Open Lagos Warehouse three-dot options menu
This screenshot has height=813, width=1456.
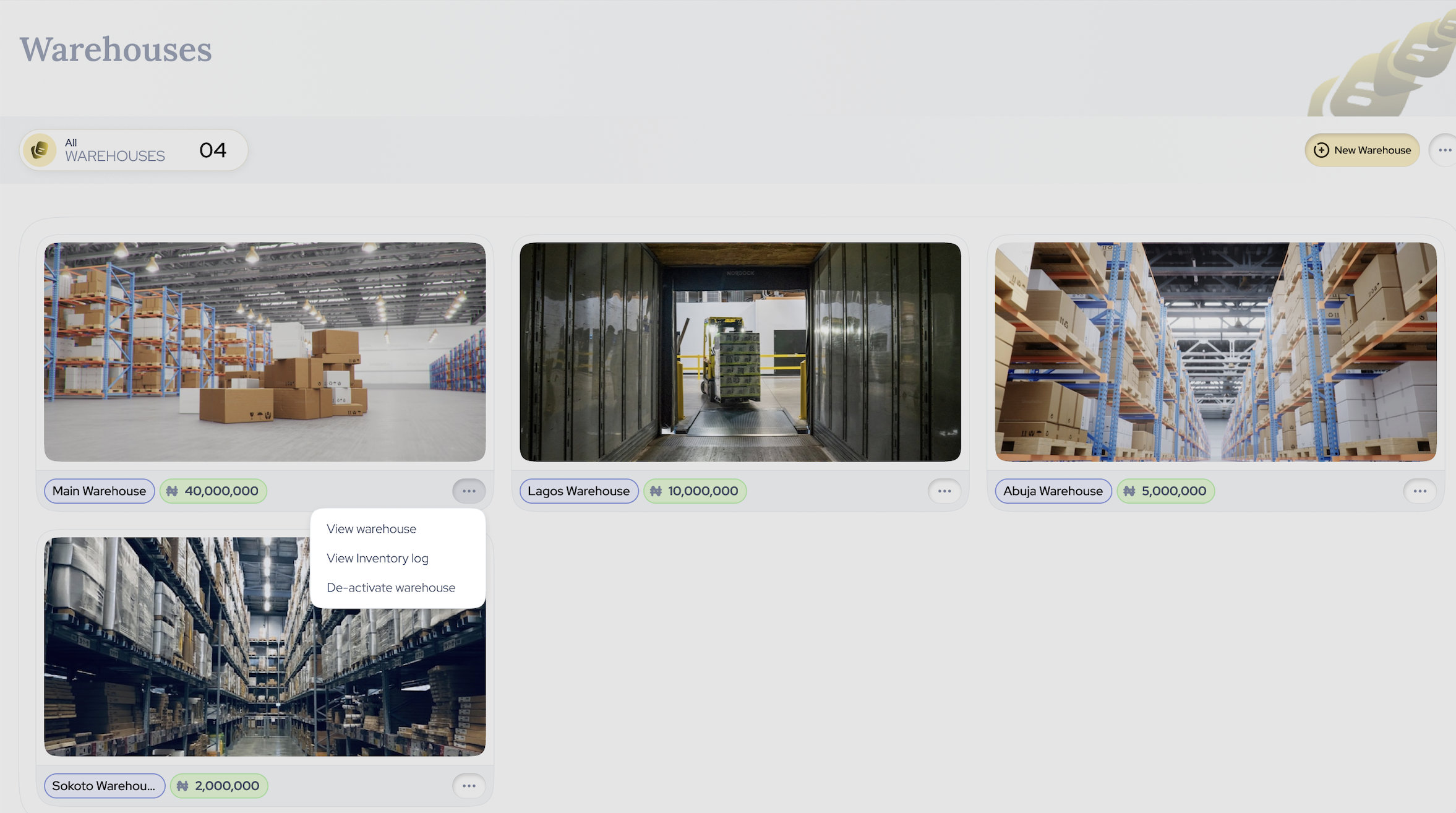pos(944,491)
